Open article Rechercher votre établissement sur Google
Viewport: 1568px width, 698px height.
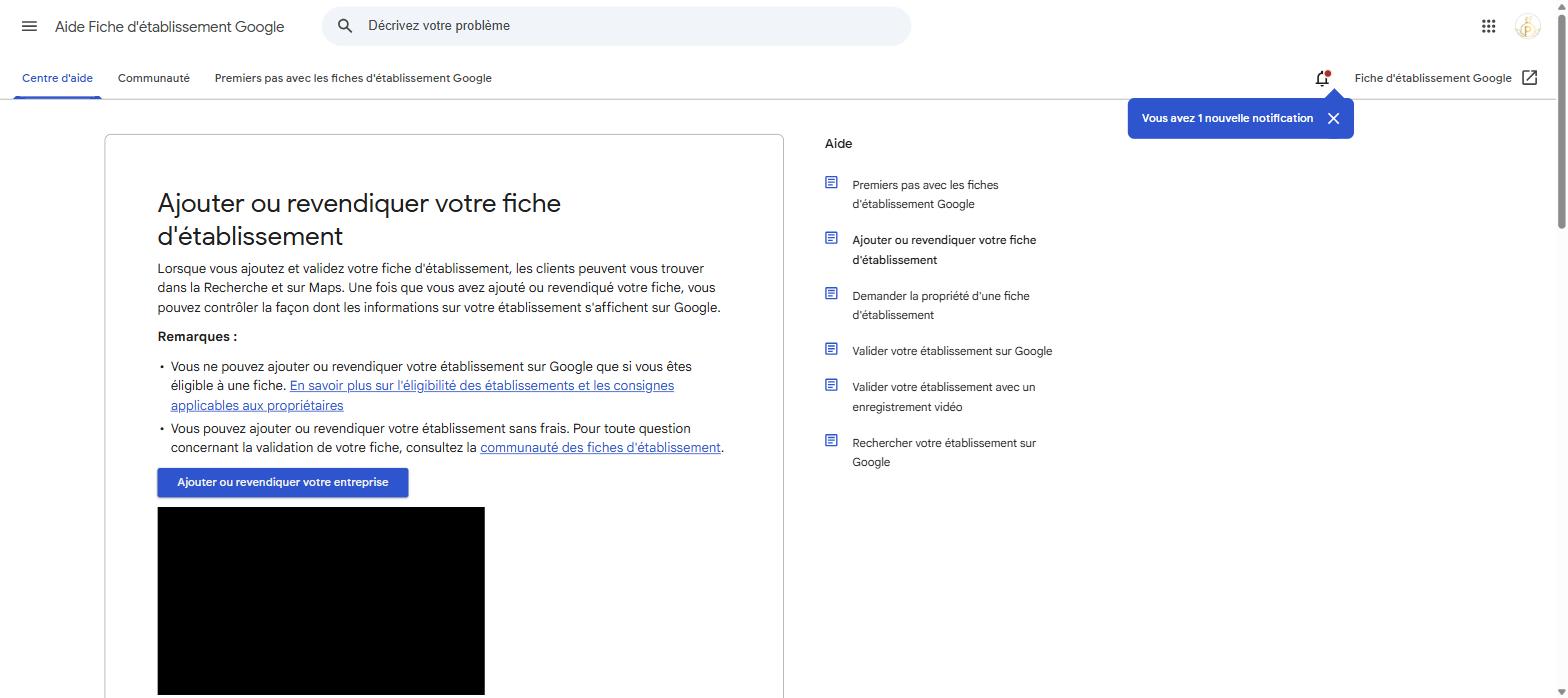[x=943, y=452]
